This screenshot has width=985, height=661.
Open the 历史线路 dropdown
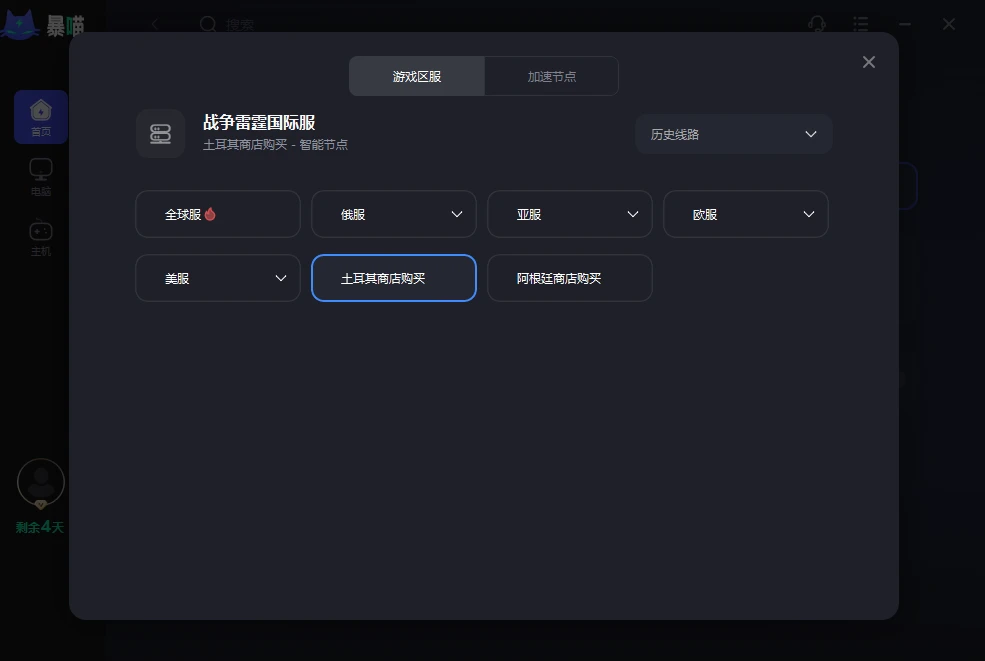click(734, 134)
